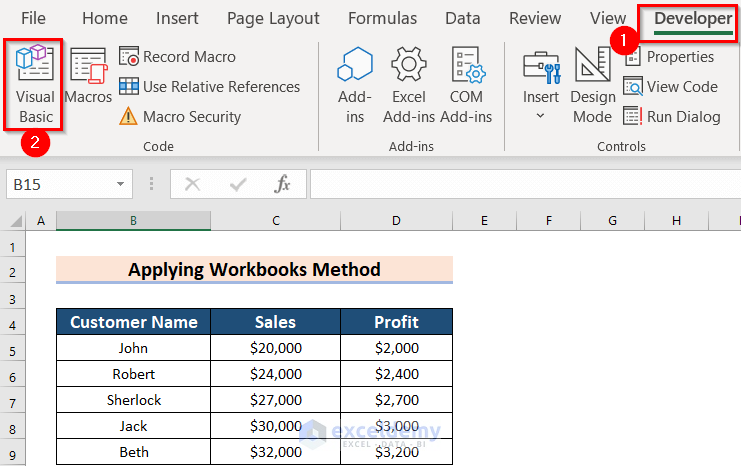
Task: Open the Add-ins dialog
Action: click(355, 84)
